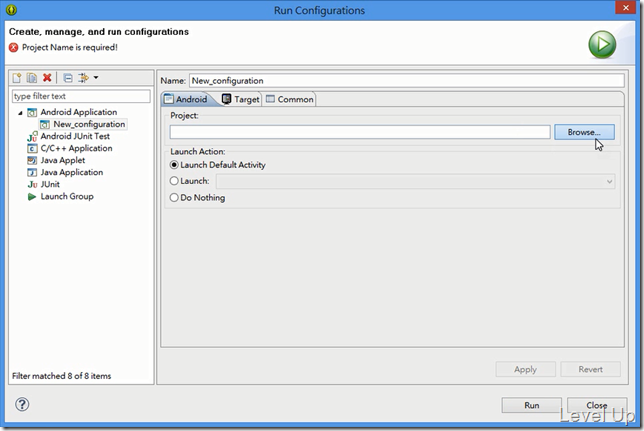Open the Launch activity combo box
The height and width of the screenshot is (431, 644).
tap(415, 181)
